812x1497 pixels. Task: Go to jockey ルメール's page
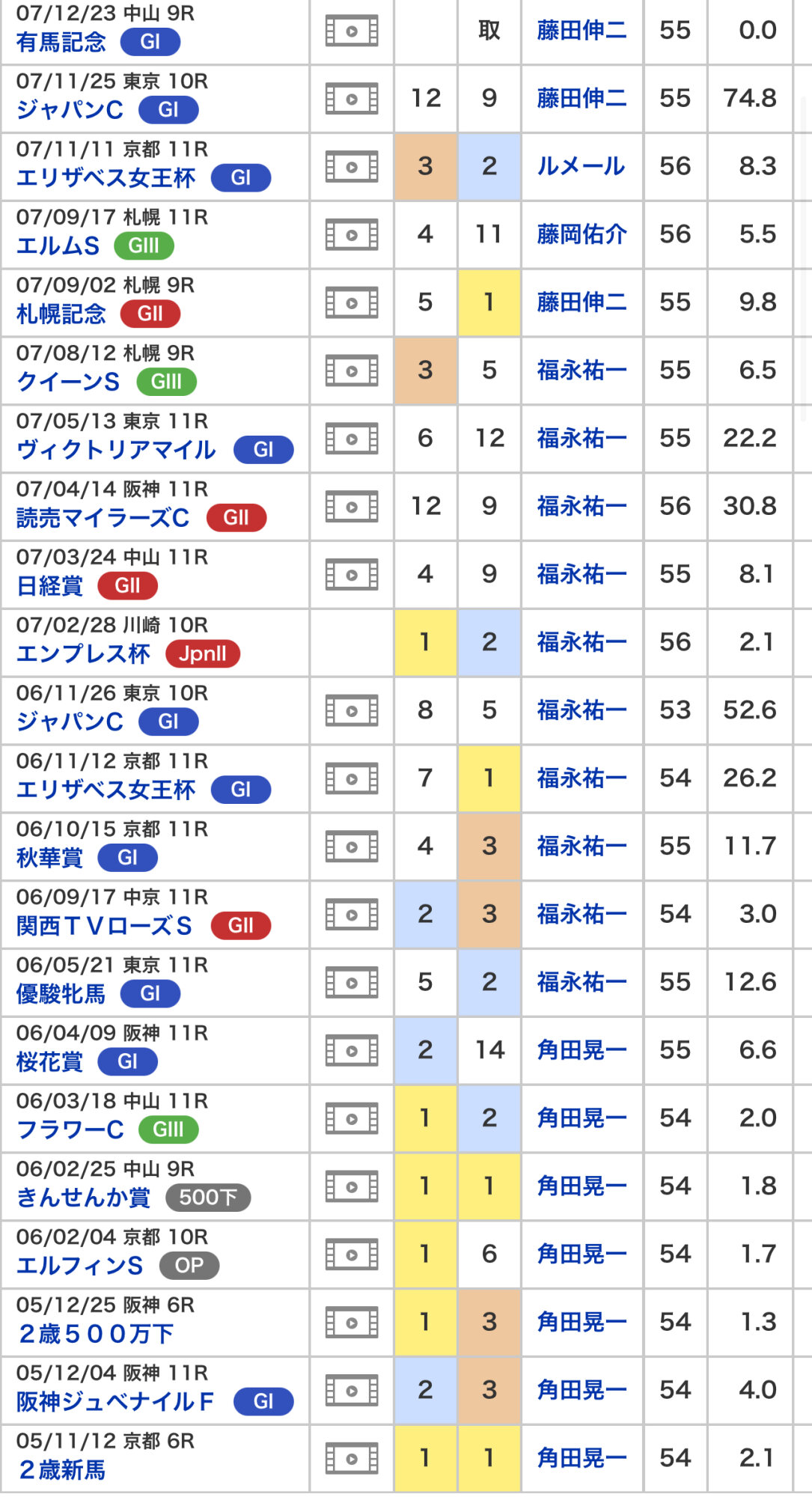[x=581, y=166]
